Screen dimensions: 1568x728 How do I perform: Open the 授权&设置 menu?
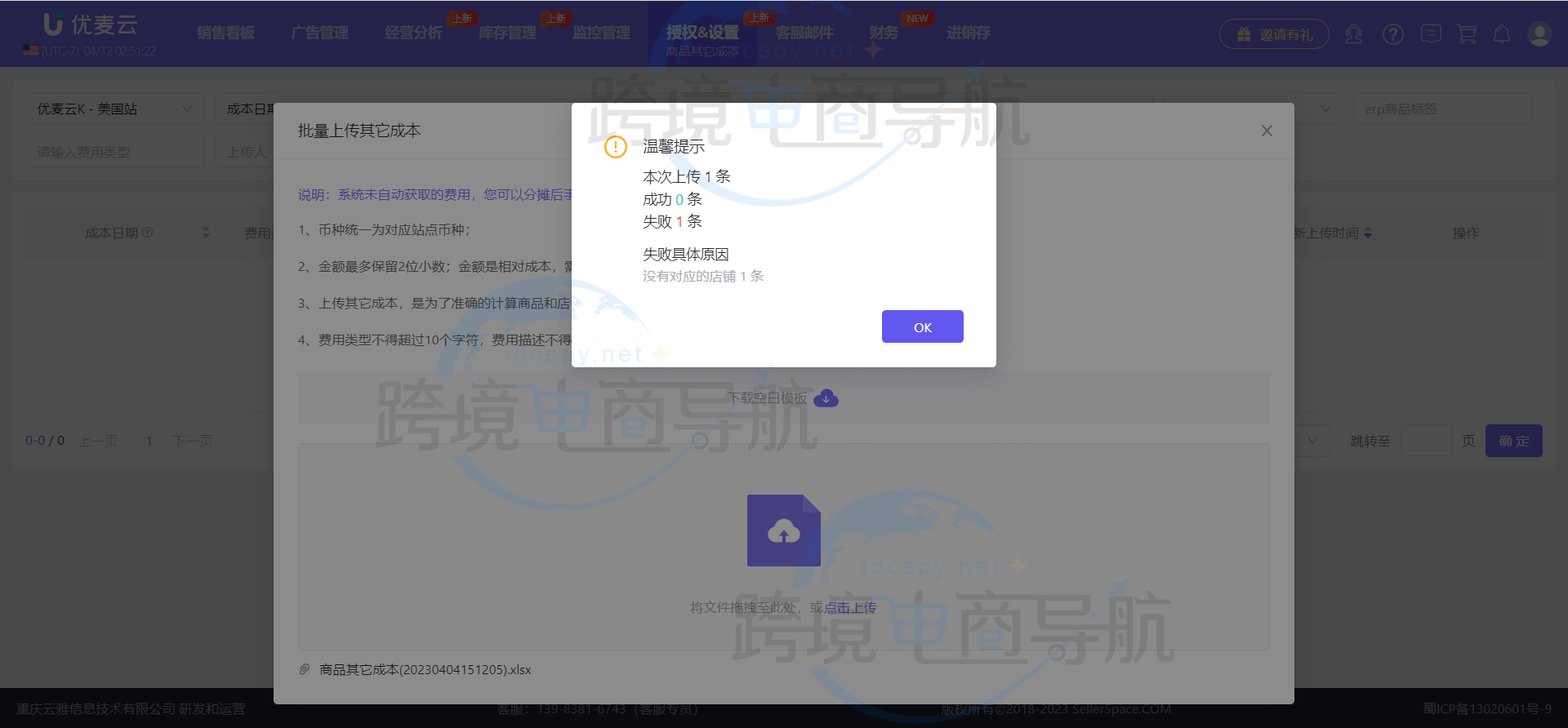tap(702, 33)
